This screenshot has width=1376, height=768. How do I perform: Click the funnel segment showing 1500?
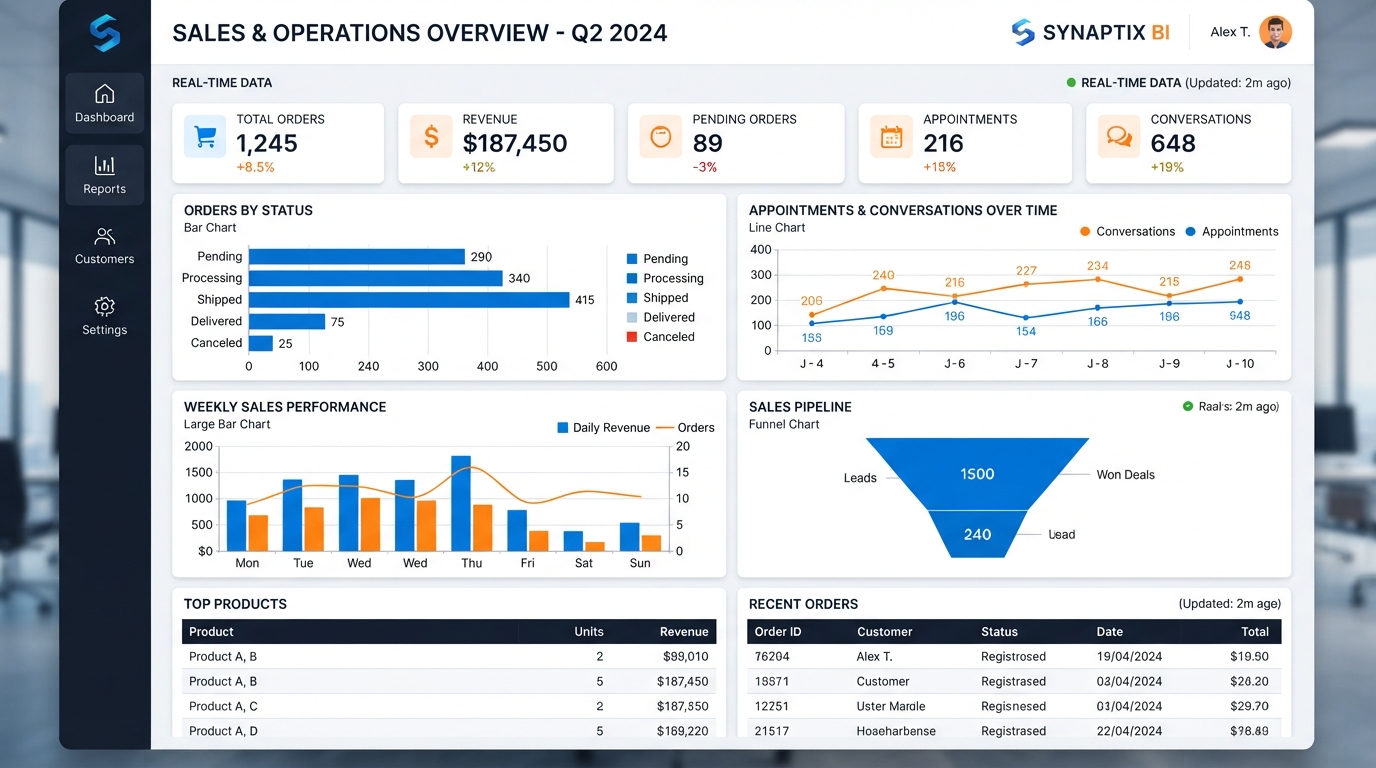point(977,474)
